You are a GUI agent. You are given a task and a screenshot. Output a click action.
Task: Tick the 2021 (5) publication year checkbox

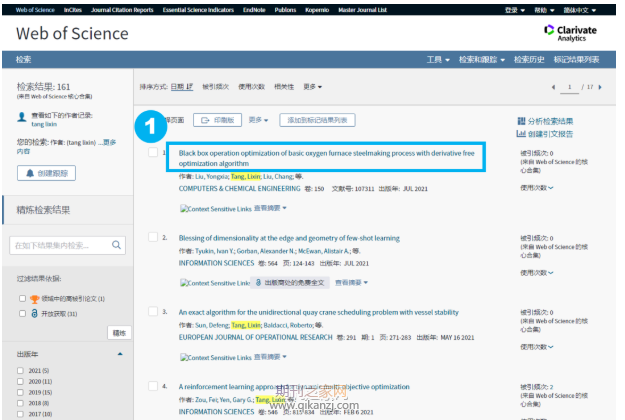pos(20,371)
